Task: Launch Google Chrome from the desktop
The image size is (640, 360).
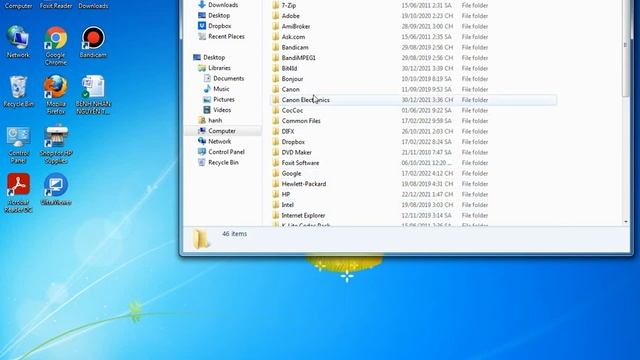Action: tap(56, 46)
